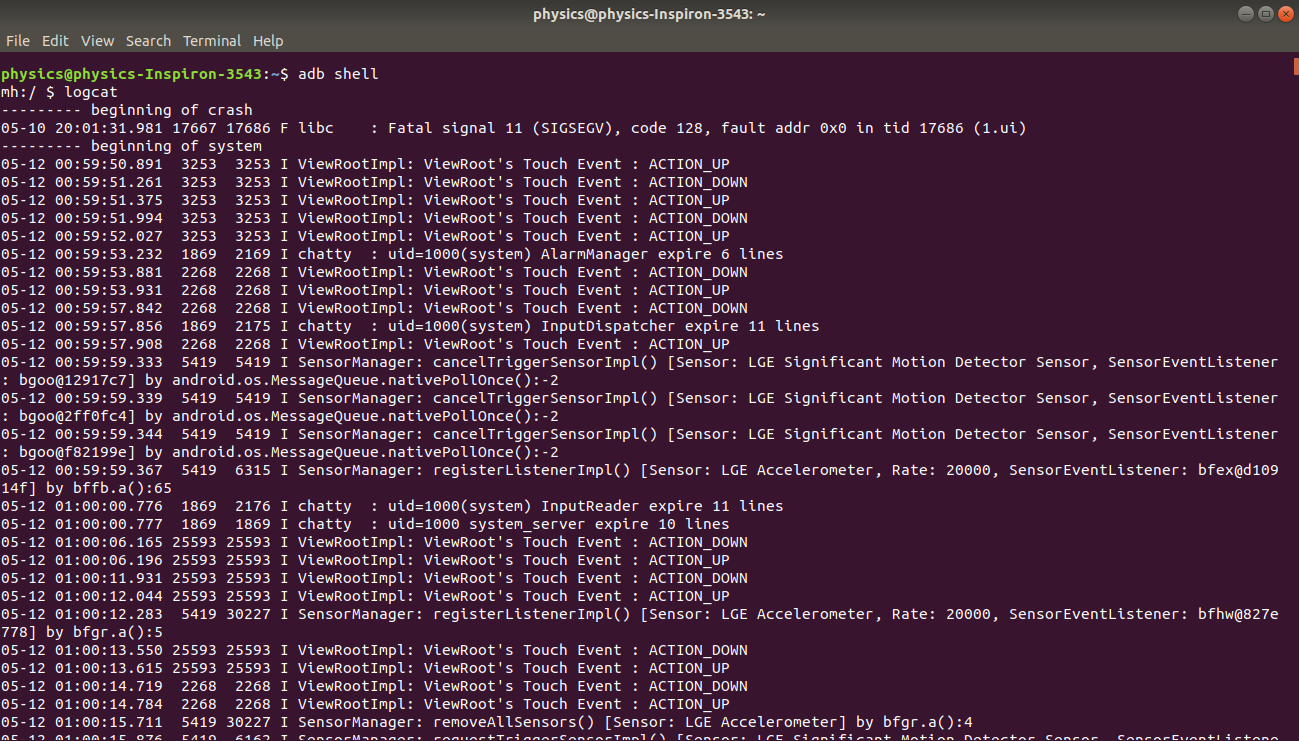Click the log line timestamped 00:59:50.891

pos(365,164)
